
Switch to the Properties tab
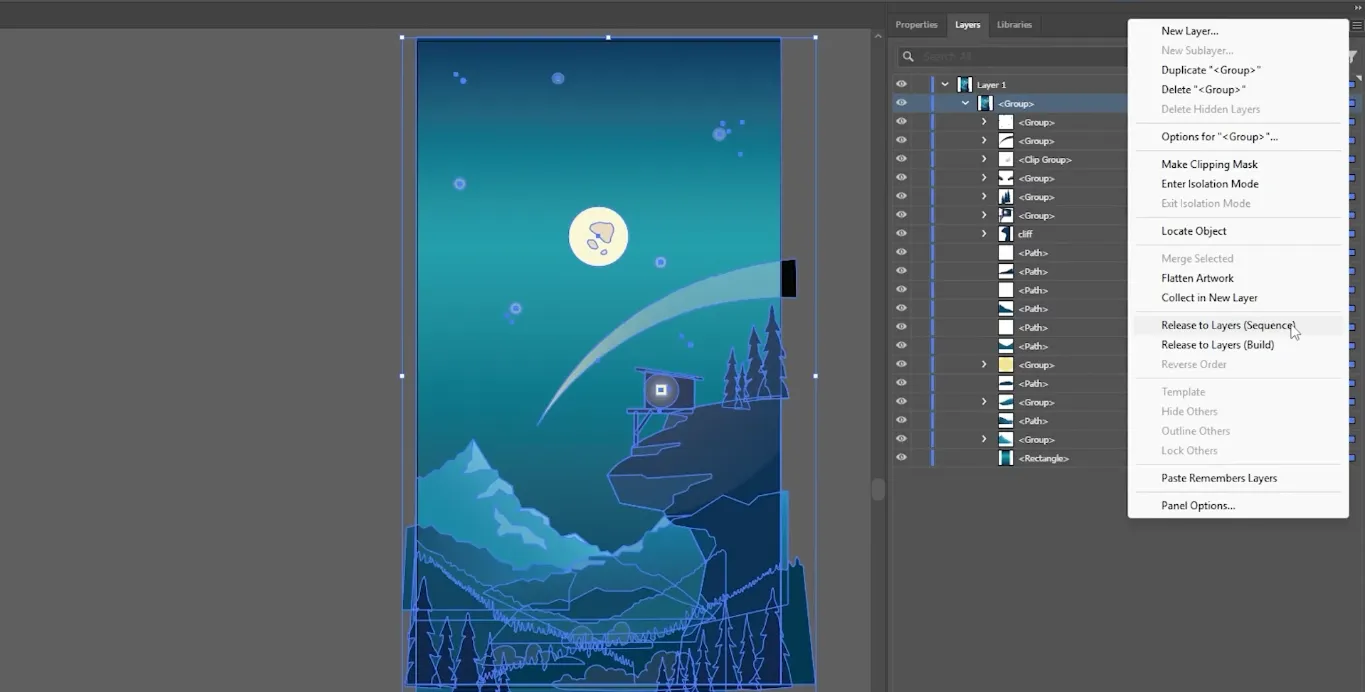coord(916,24)
